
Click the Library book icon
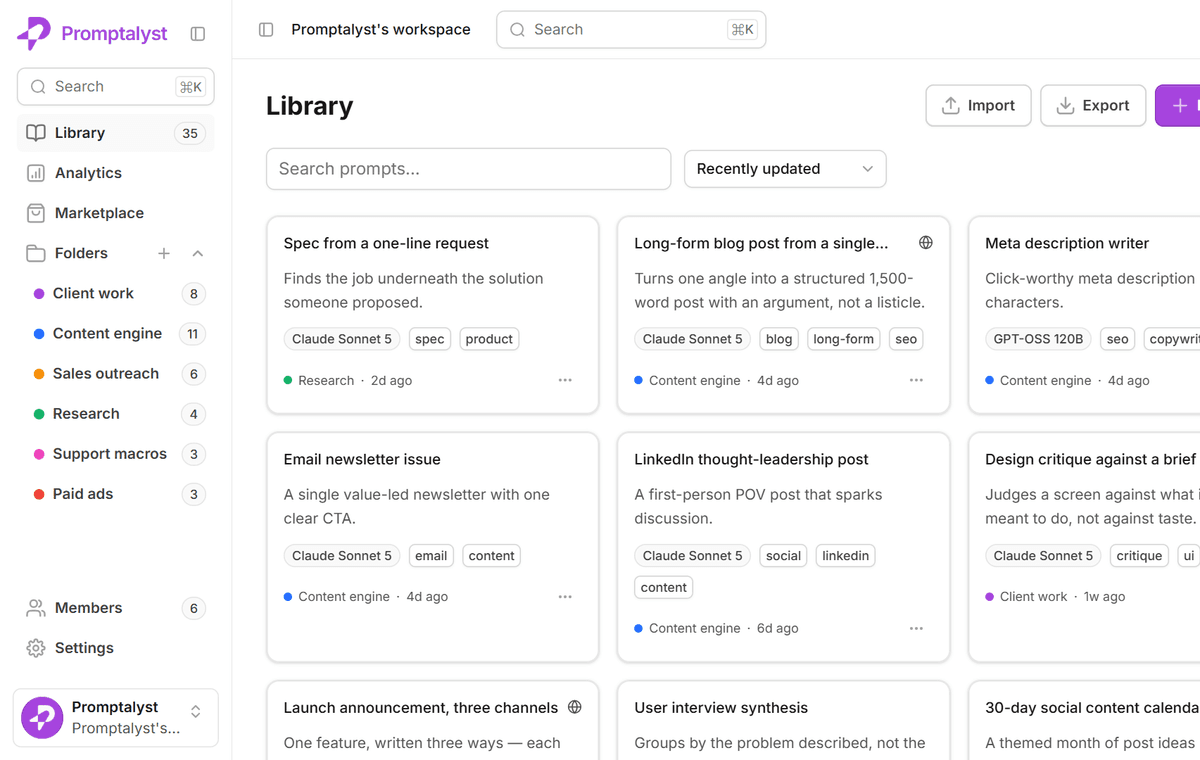click(36, 133)
